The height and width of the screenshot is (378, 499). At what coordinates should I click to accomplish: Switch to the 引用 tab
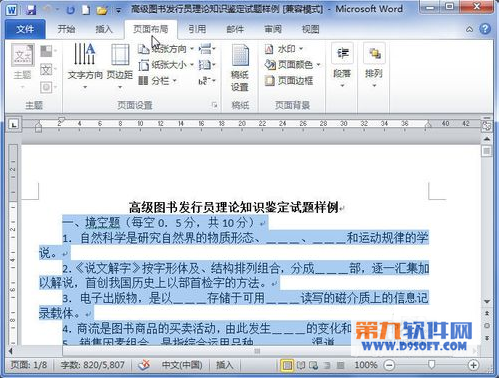point(197,29)
